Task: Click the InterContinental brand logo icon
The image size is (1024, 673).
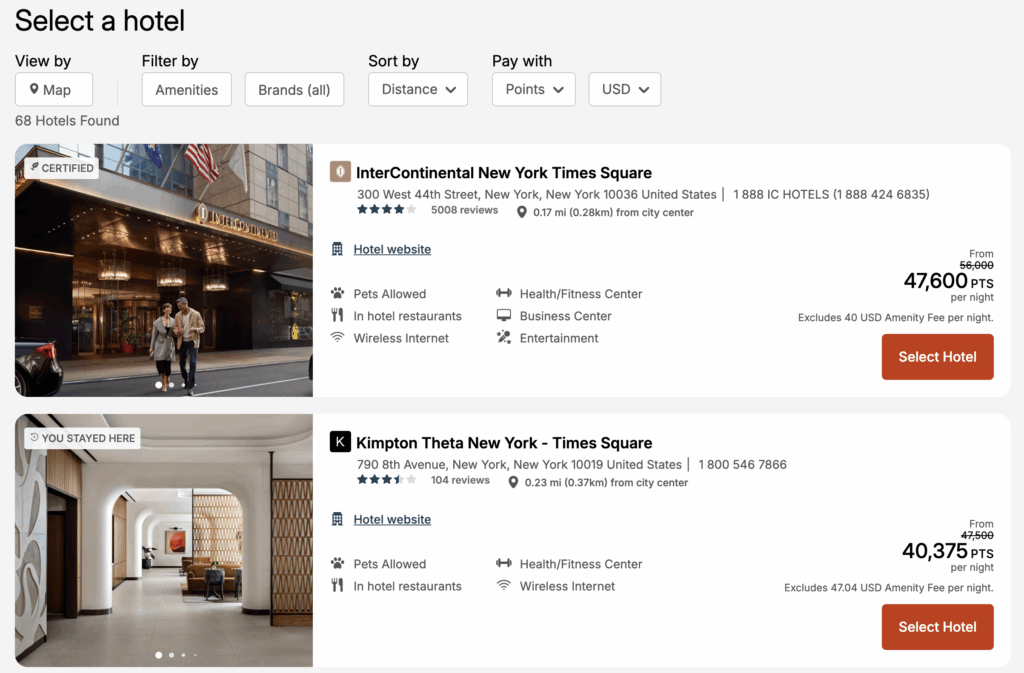Action: point(341,172)
